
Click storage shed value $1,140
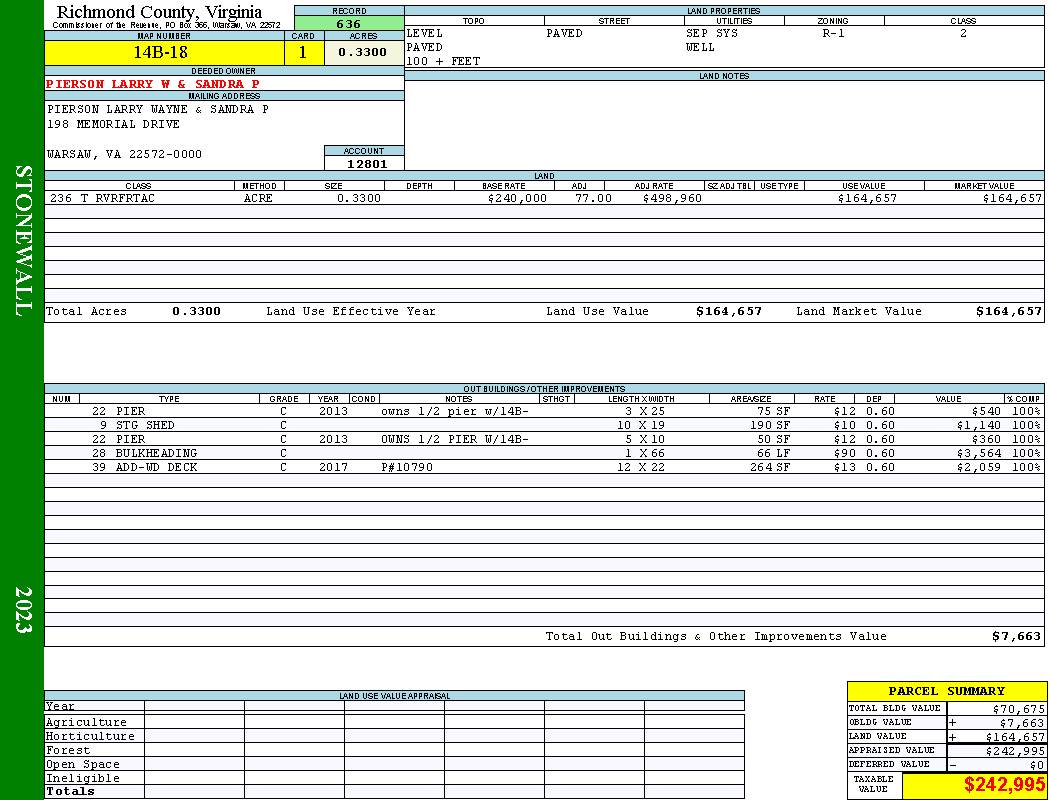point(979,425)
